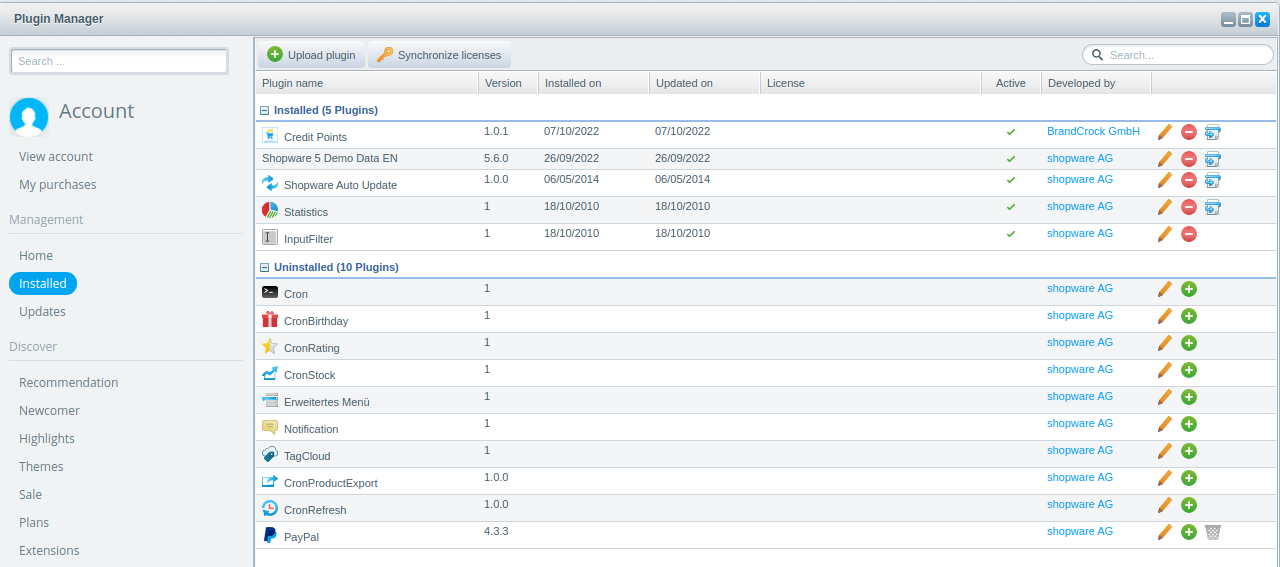Edit Shopware Auto Update with pencil icon
Image resolution: width=1280 pixels, height=567 pixels.
pyautogui.click(x=1165, y=180)
